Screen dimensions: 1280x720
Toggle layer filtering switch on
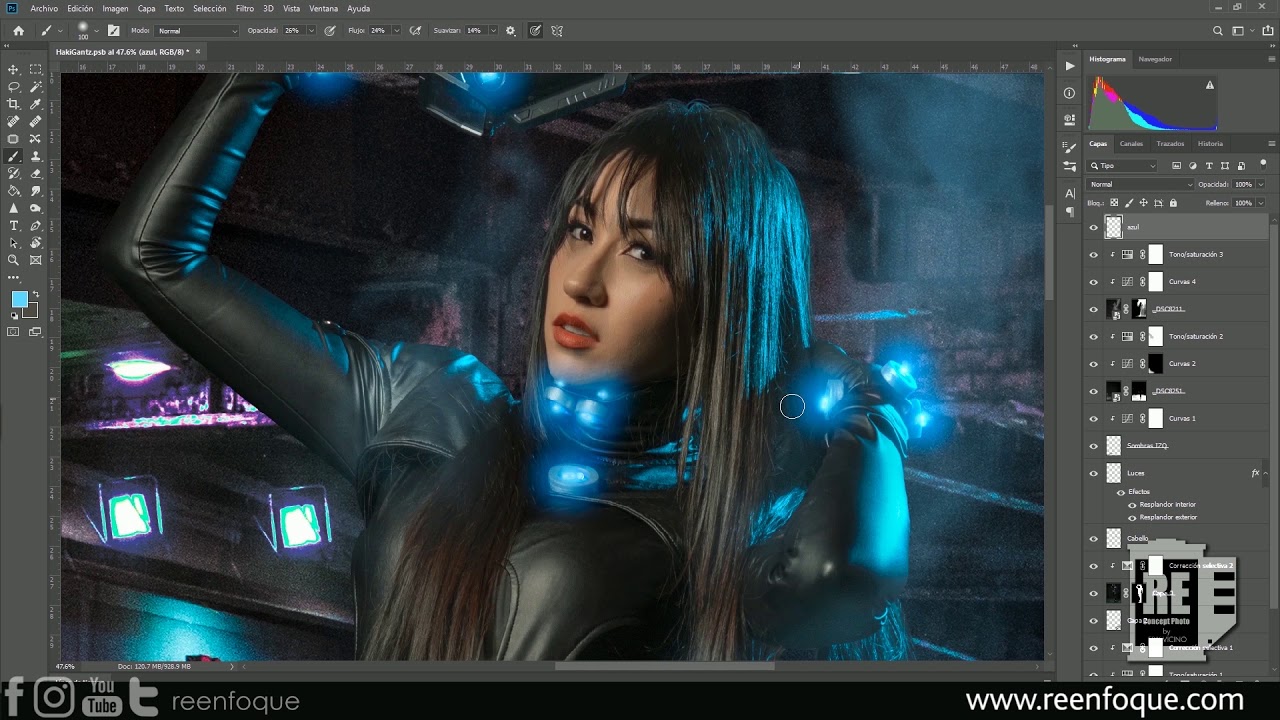1263,163
